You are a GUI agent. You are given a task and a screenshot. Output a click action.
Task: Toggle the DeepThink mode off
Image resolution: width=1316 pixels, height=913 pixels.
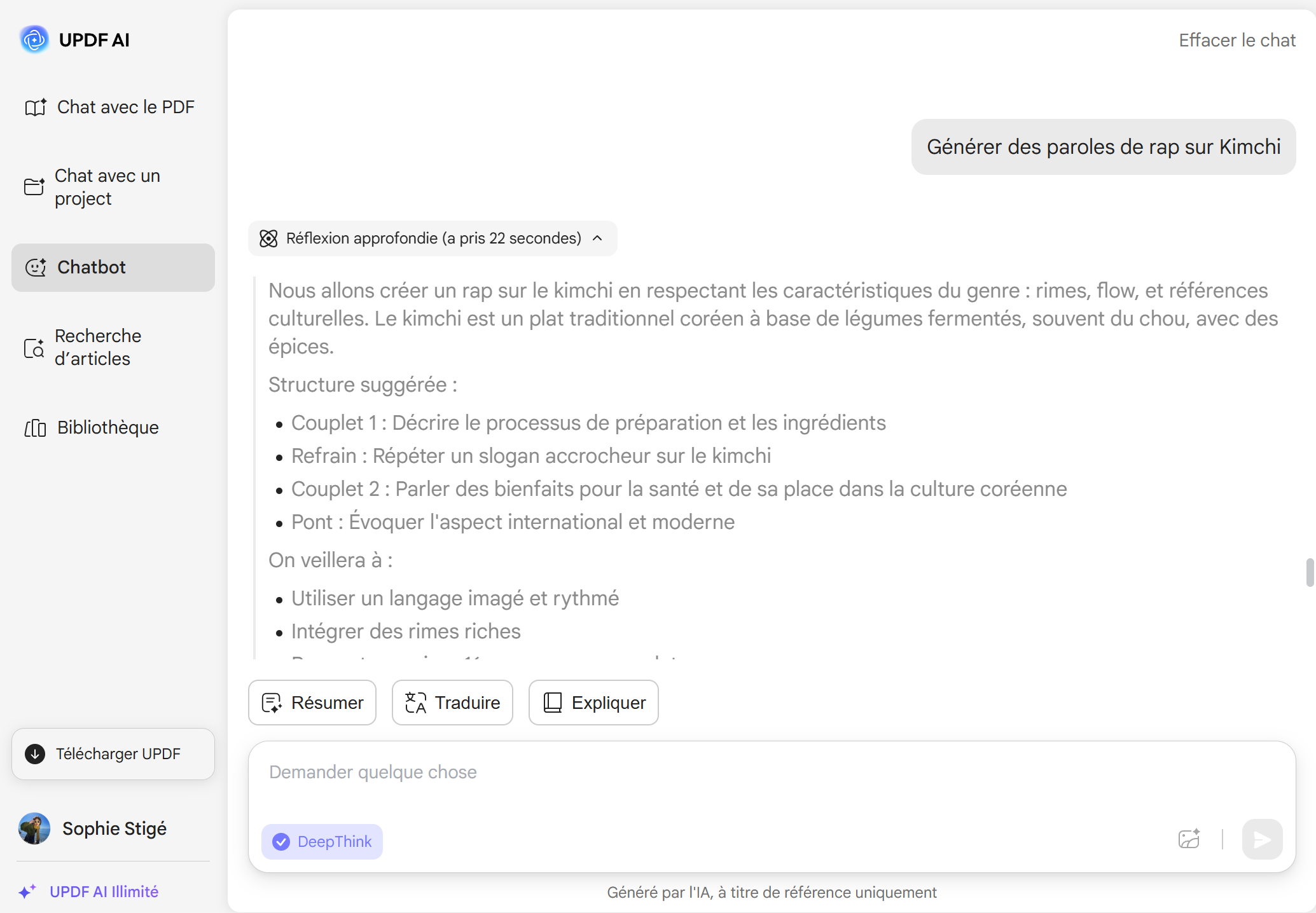pos(322,842)
